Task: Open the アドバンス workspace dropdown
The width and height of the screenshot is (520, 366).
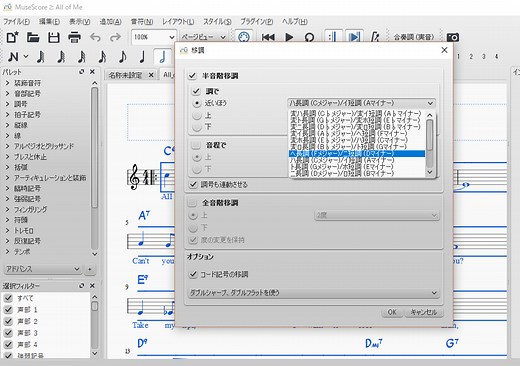Action: [43, 269]
